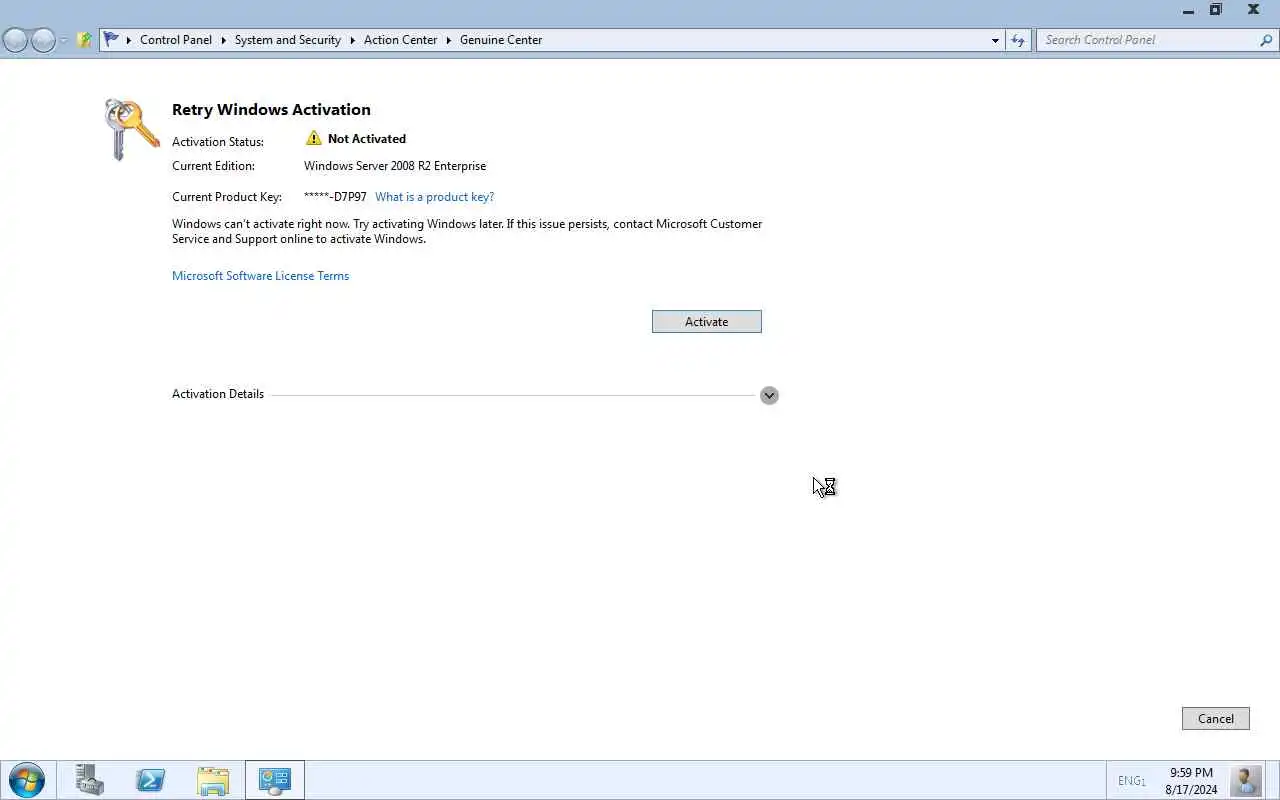Select Action Center breadcrumb item
1280x800 pixels.
coord(400,40)
